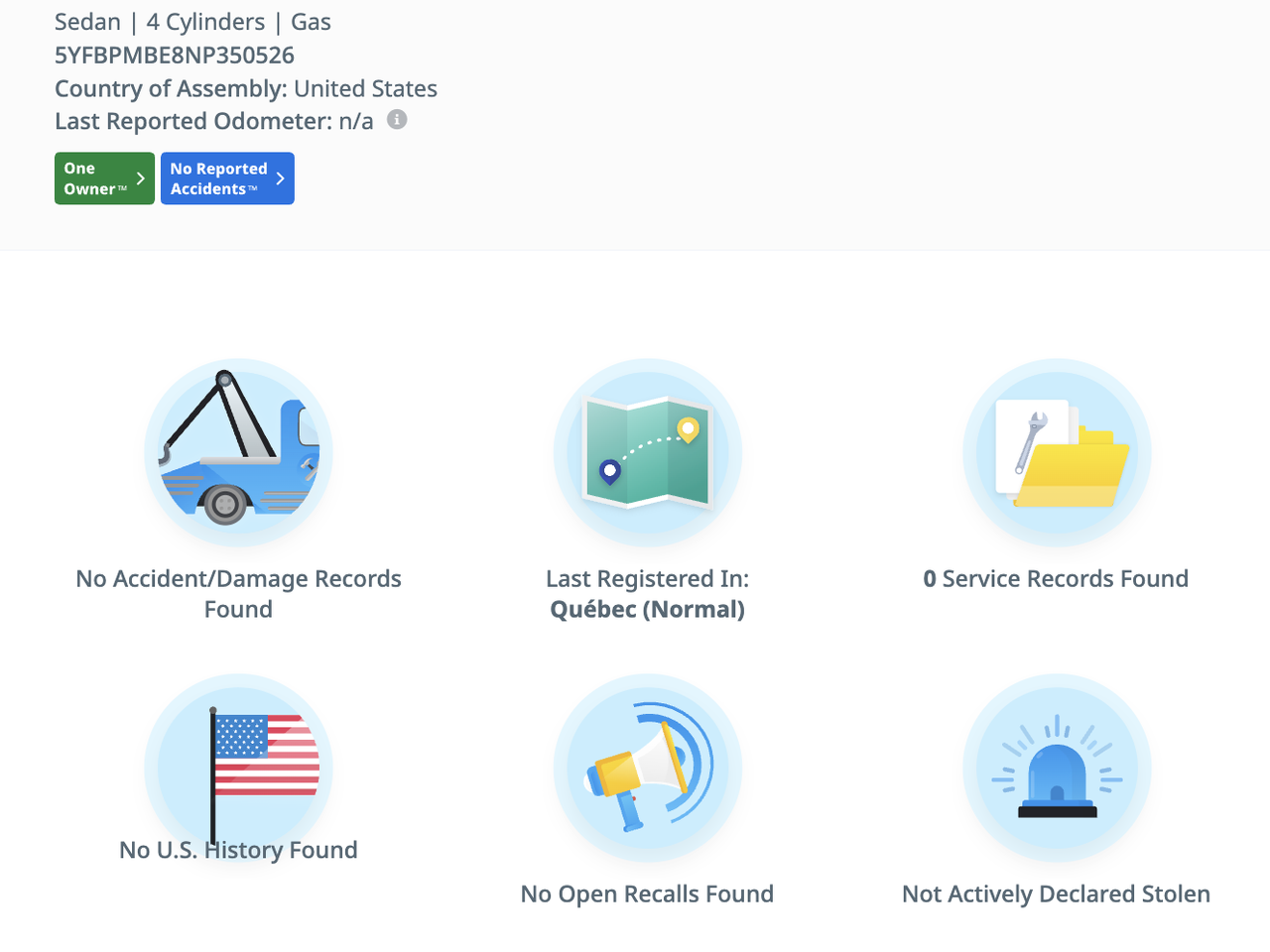This screenshot has height=952, width=1270.
Task: Click the odometer info icon
Action: 397,120
